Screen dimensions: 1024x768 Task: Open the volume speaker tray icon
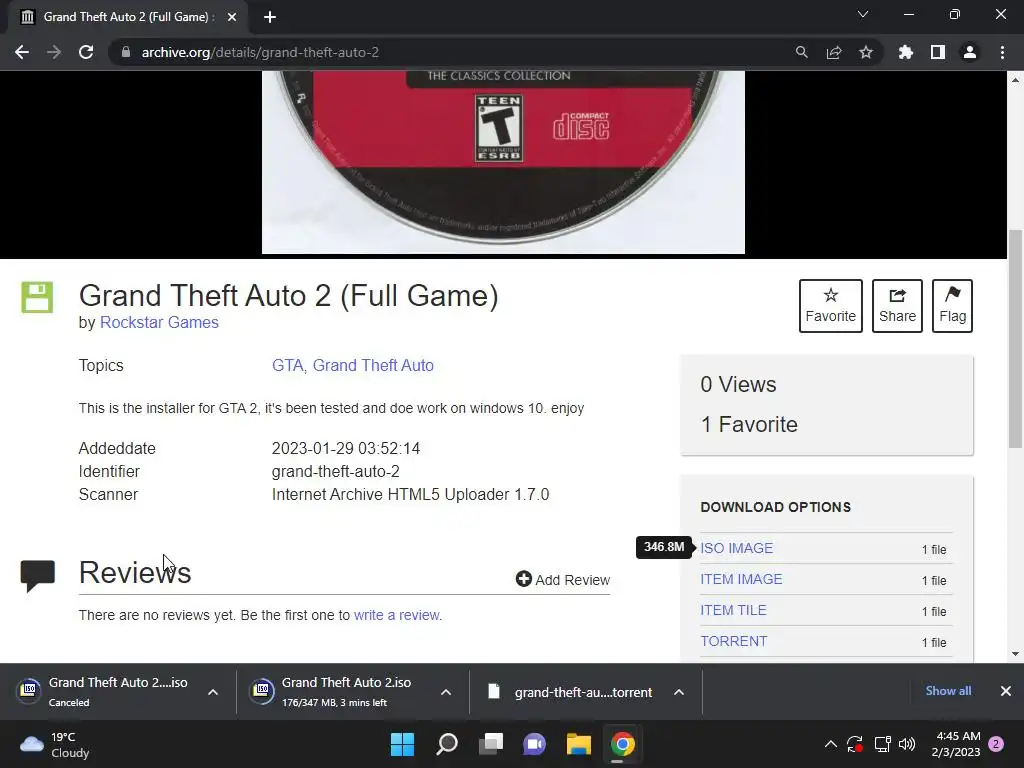pos(906,744)
